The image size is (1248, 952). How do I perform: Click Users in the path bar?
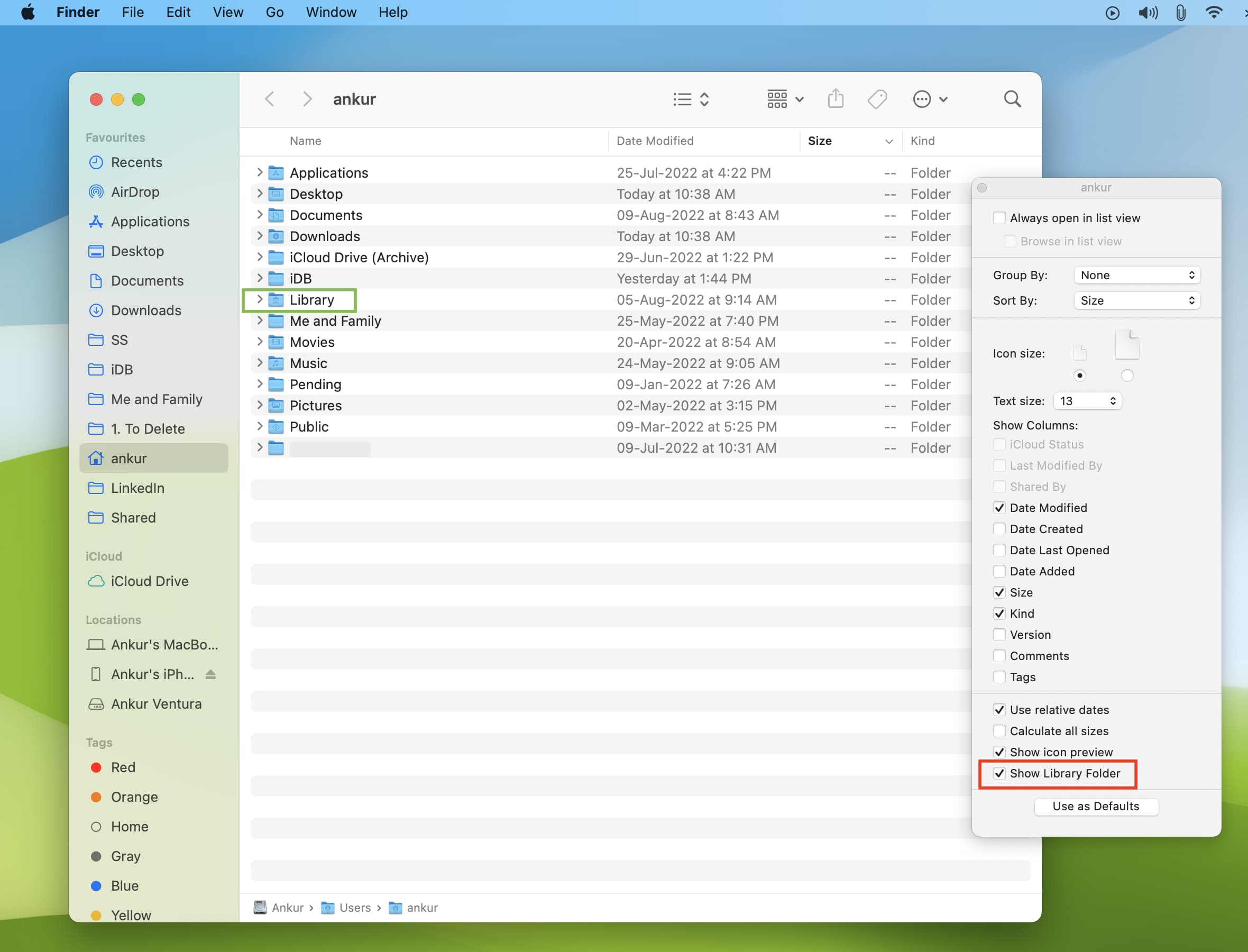[355, 908]
